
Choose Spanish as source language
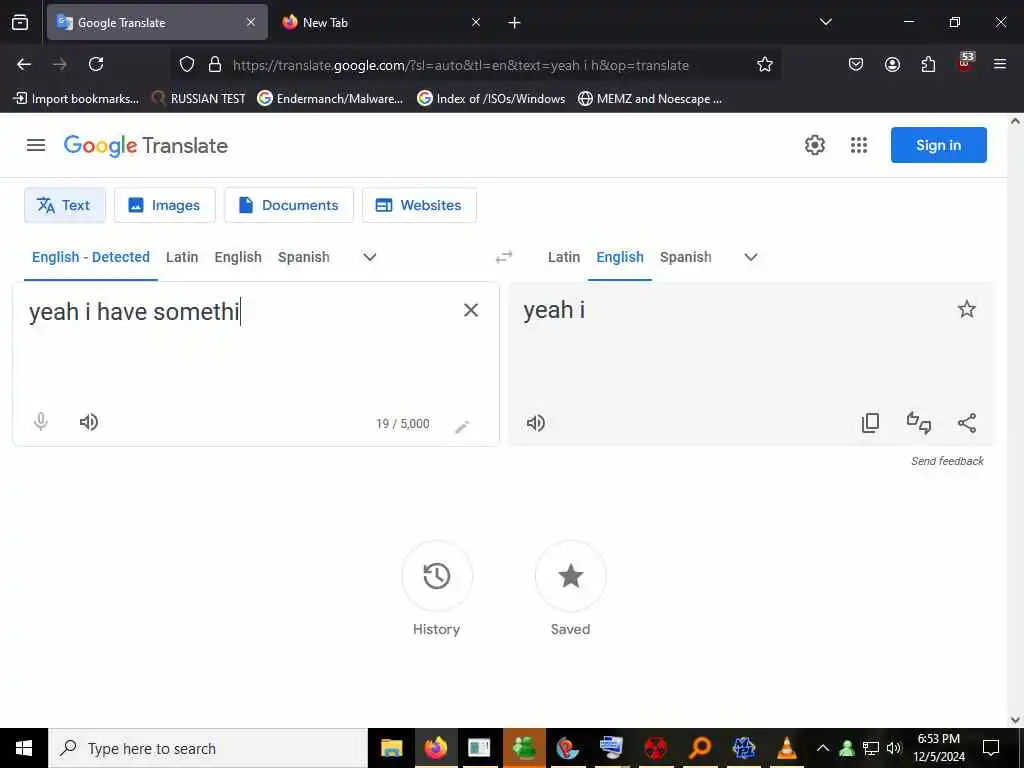[304, 257]
